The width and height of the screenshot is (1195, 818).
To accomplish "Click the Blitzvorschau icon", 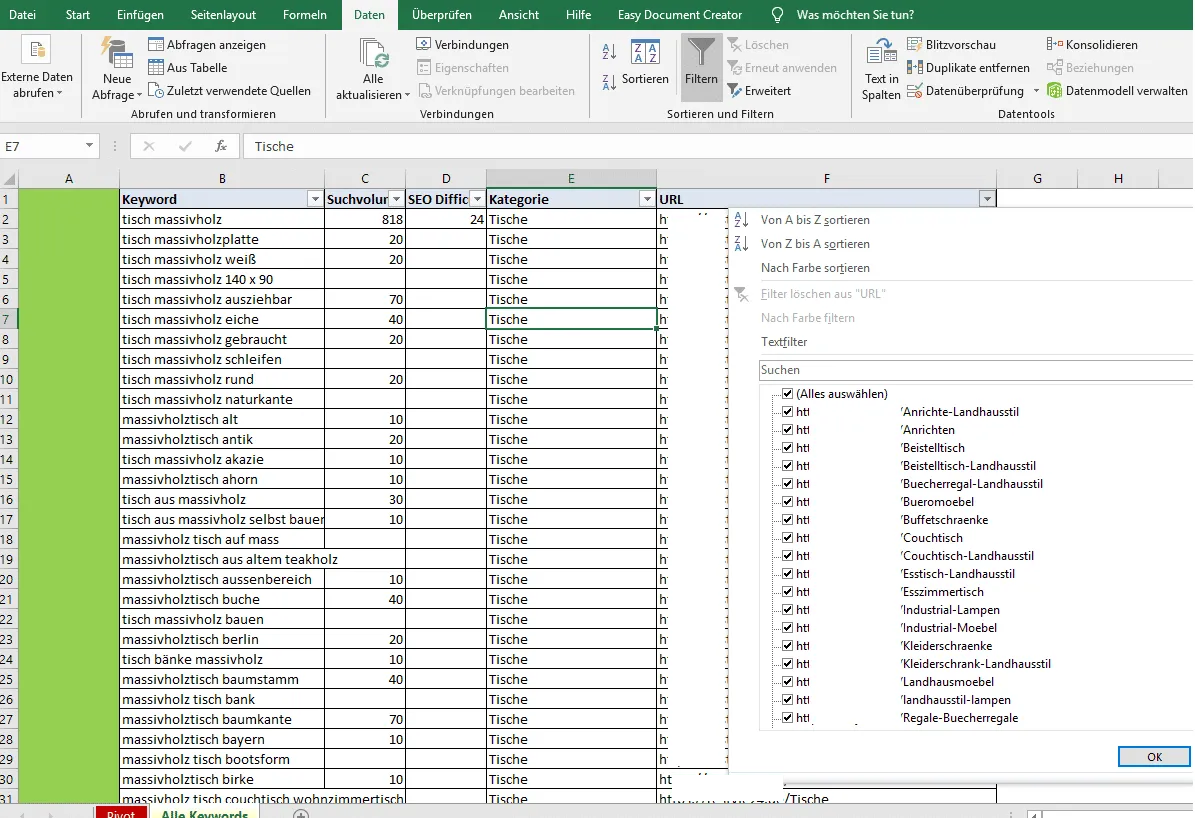I will (915, 44).
